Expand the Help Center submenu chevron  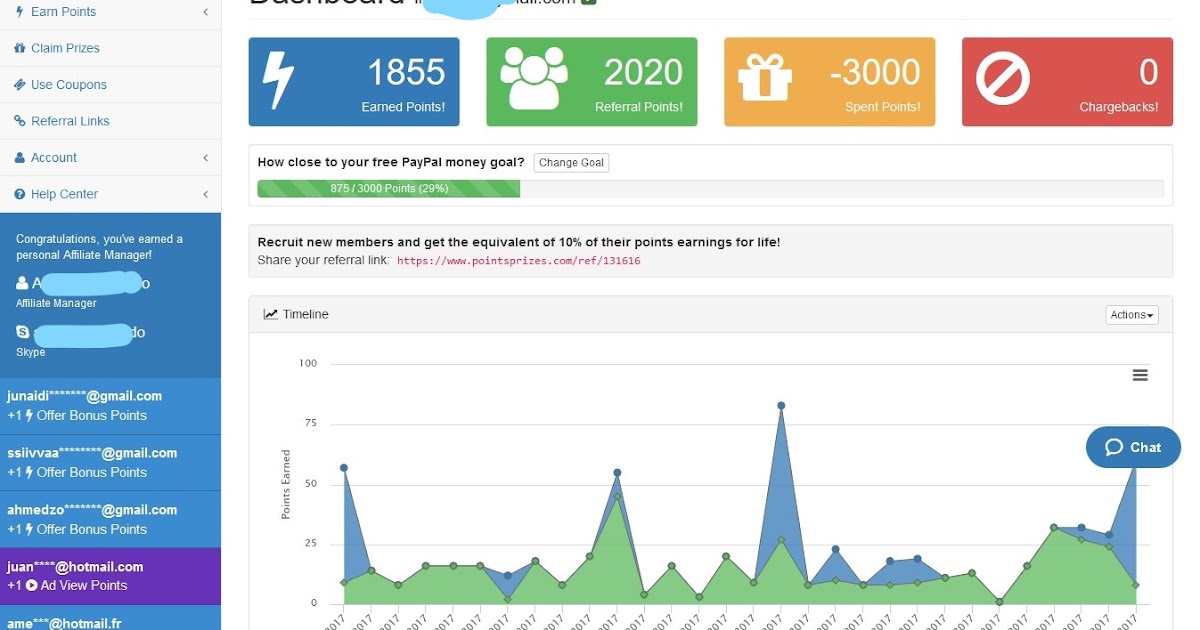point(205,194)
